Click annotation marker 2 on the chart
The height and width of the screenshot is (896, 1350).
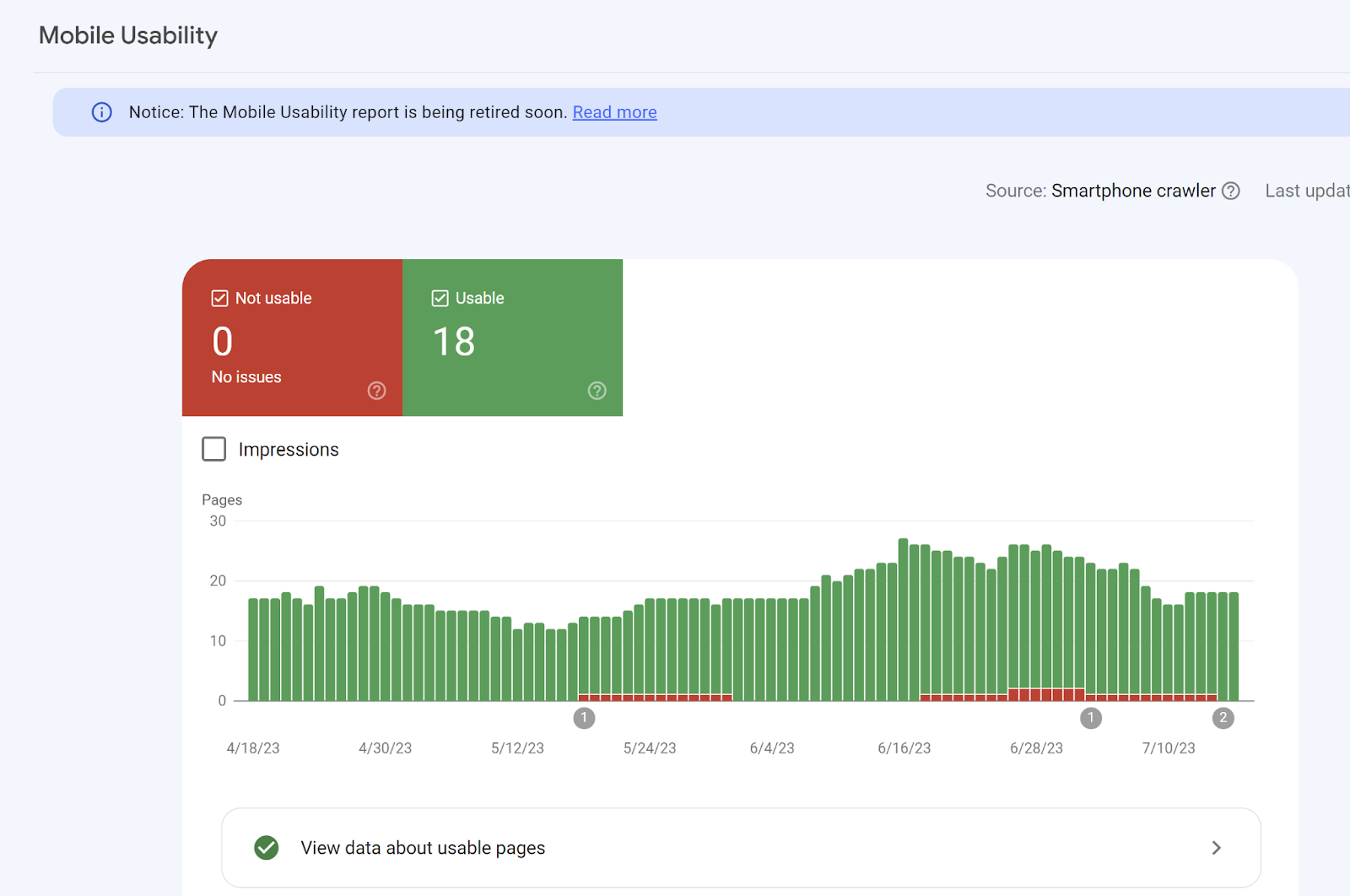(1223, 718)
